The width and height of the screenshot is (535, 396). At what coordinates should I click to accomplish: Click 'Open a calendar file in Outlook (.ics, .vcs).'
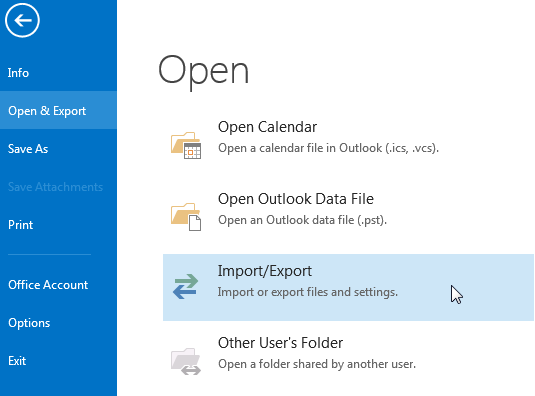click(x=328, y=148)
